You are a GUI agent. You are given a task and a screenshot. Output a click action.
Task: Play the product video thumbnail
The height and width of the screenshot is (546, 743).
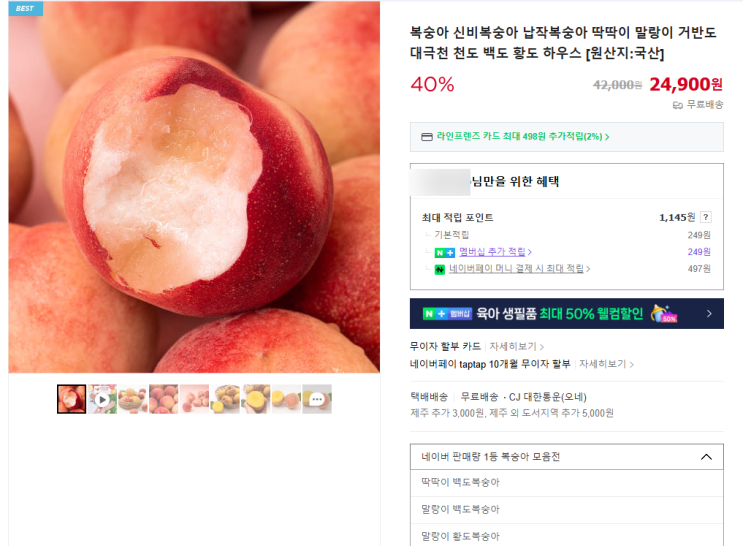pos(102,399)
